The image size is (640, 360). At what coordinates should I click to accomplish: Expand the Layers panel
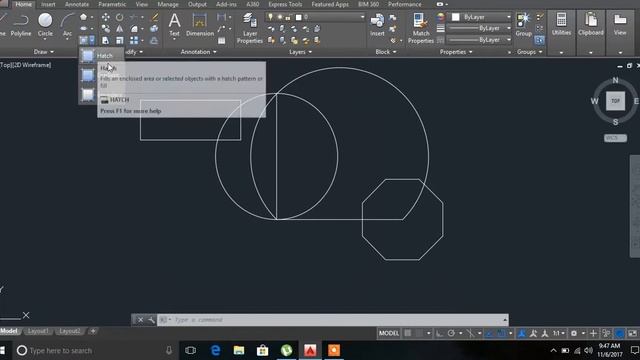[300, 52]
